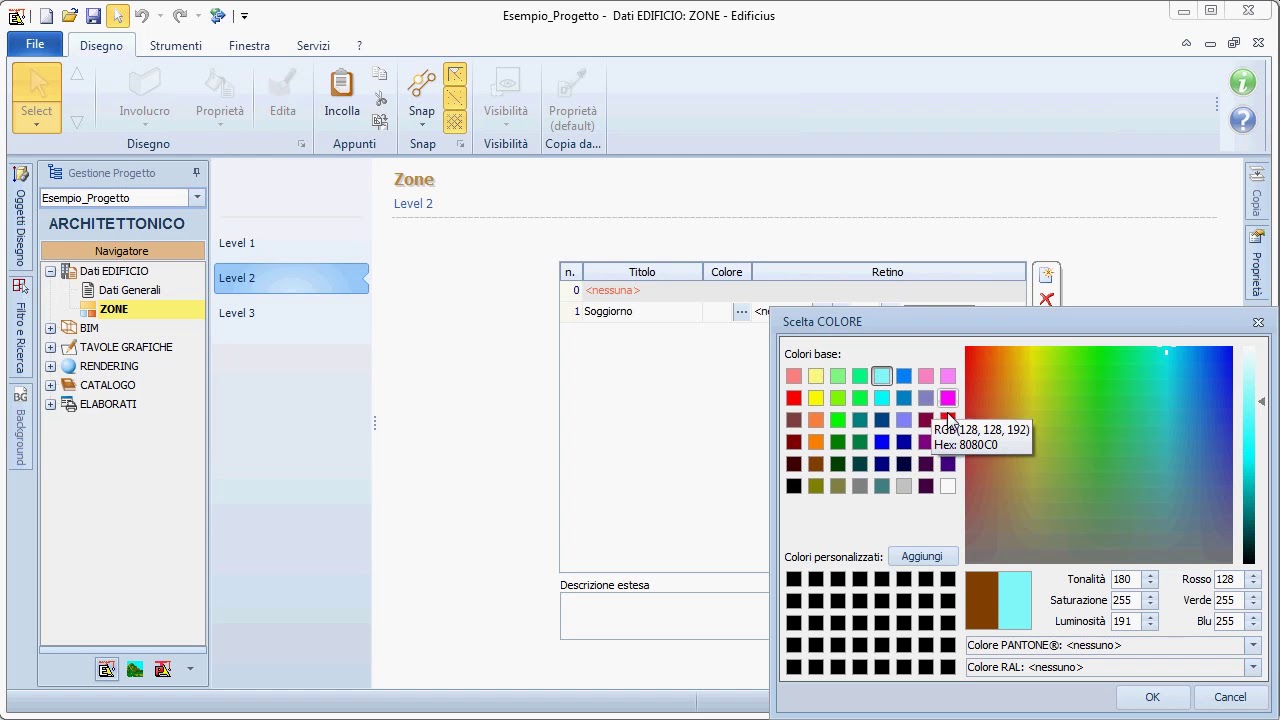
Task: Collapse the Dati EDIFICIO tree node
Action: pyautogui.click(x=51, y=271)
